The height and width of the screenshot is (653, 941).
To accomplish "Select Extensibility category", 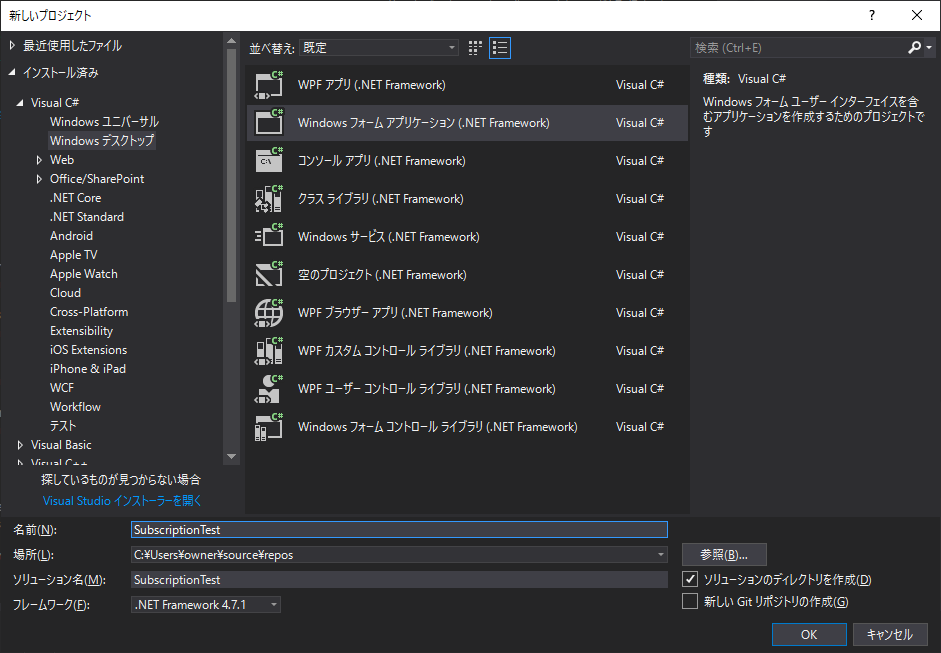I will point(82,331).
